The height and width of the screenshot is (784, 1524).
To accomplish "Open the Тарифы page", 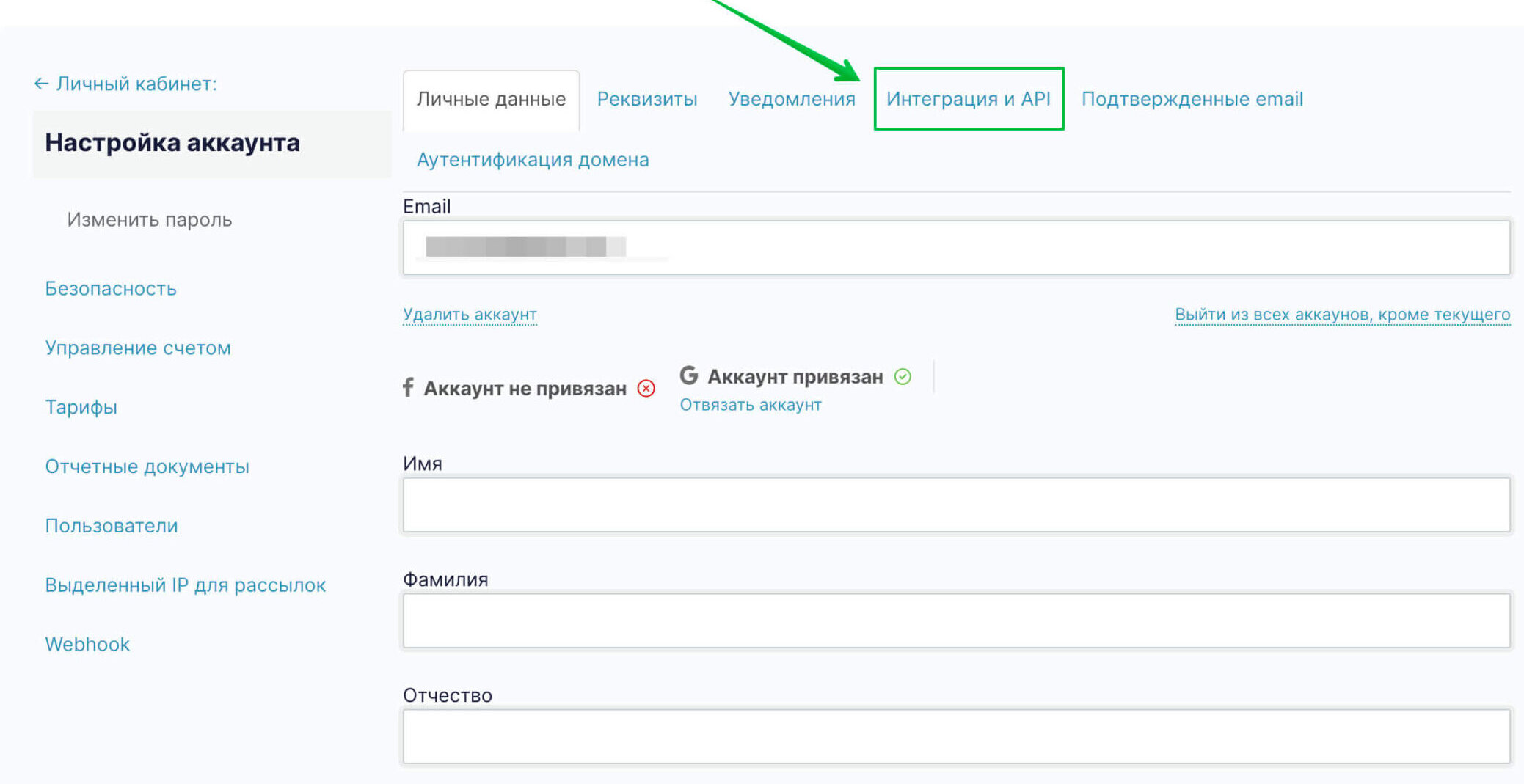I will [81, 408].
